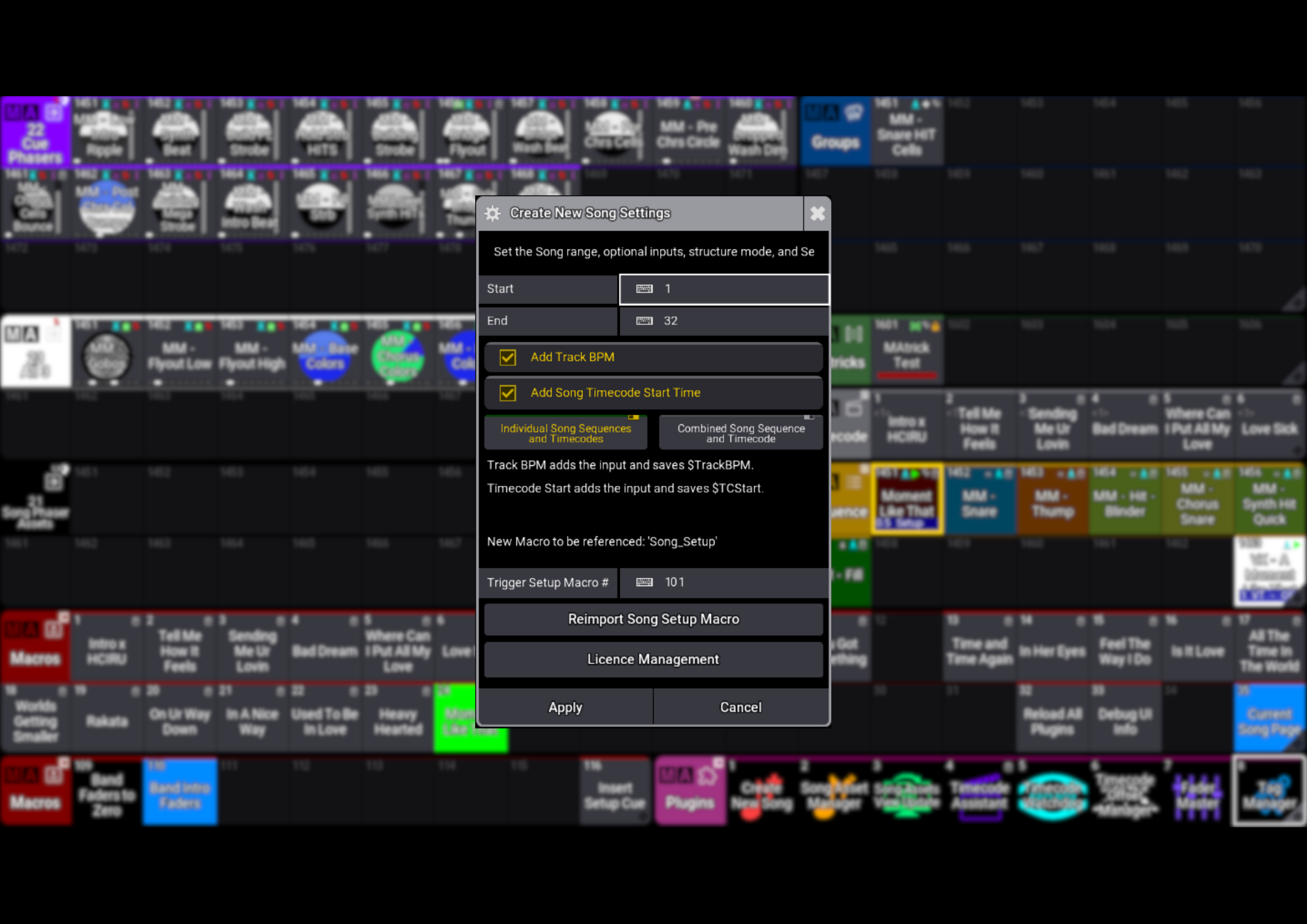1307x924 pixels.
Task: Click the gear icon in Create New Song Settings title
Action: click(493, 214)
